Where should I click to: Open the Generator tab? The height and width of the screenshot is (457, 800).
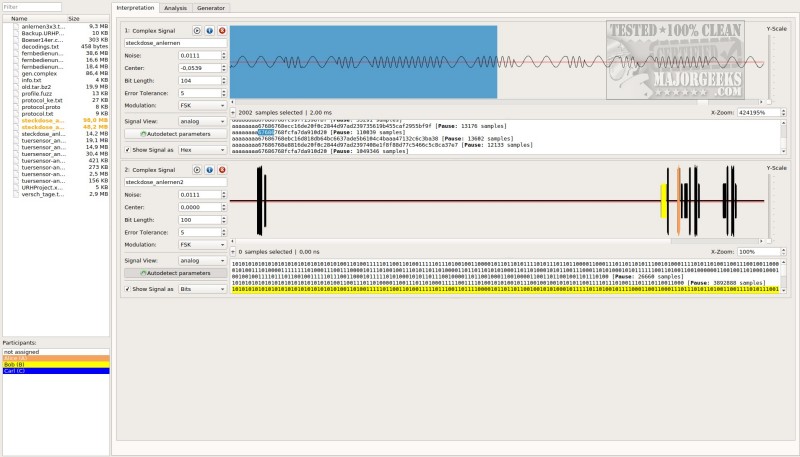pyautogui.click(x=211, y=7)
